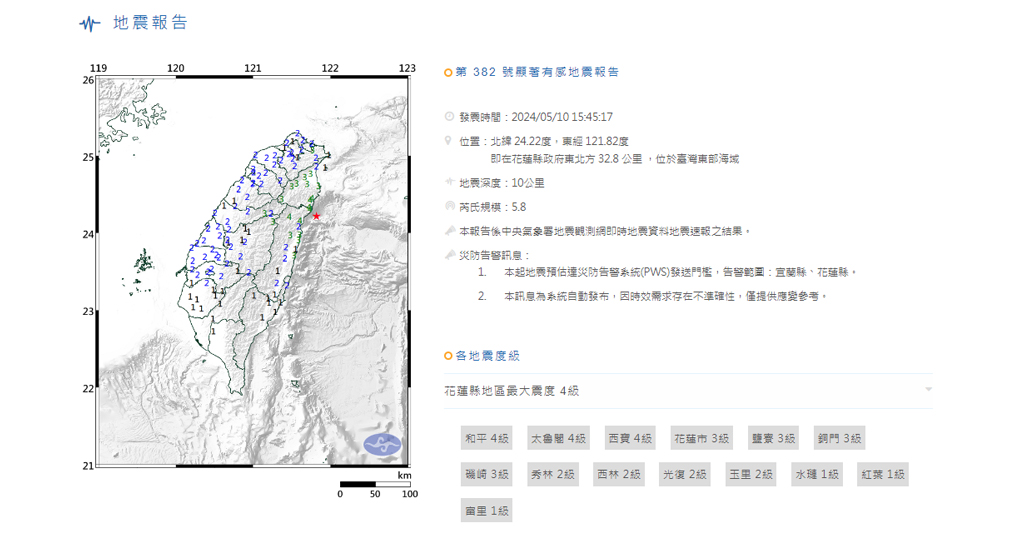Select the 和平 4級 station chip
Image resolution: width=1024 pixels, height=539 pixels.
click(x=487, y=438)
